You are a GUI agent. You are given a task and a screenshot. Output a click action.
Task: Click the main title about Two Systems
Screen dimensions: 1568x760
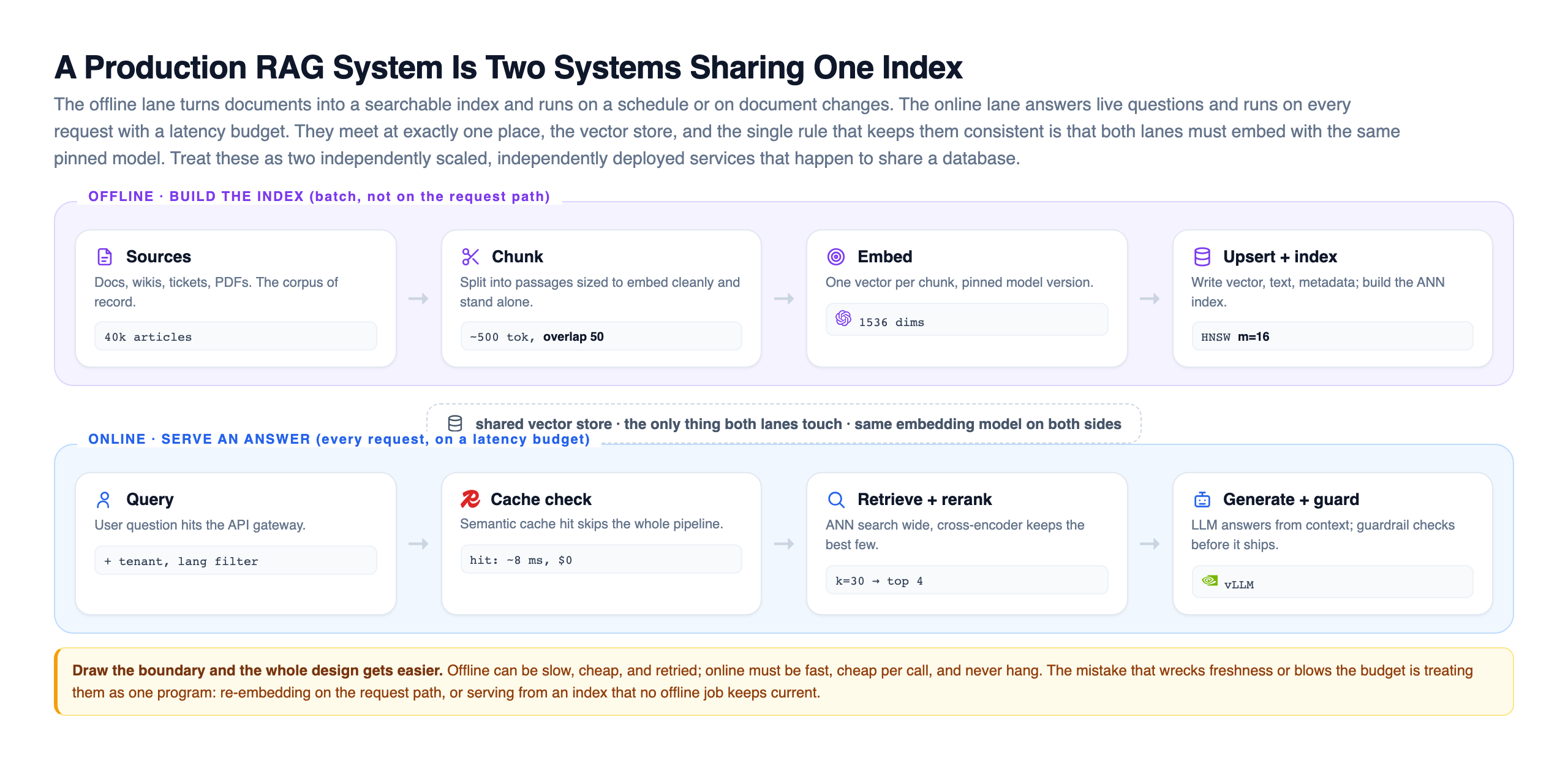508,67
